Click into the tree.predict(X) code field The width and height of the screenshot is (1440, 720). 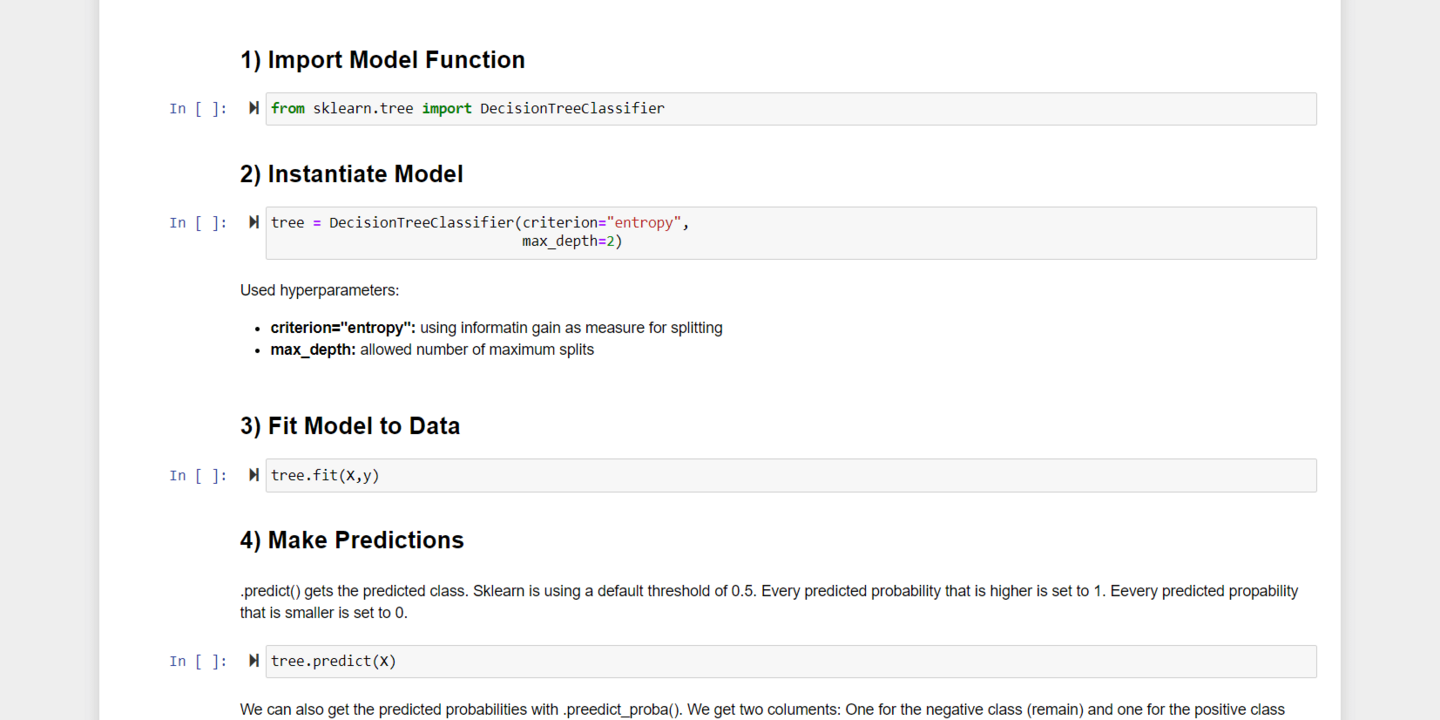click(x=800, y=662)
